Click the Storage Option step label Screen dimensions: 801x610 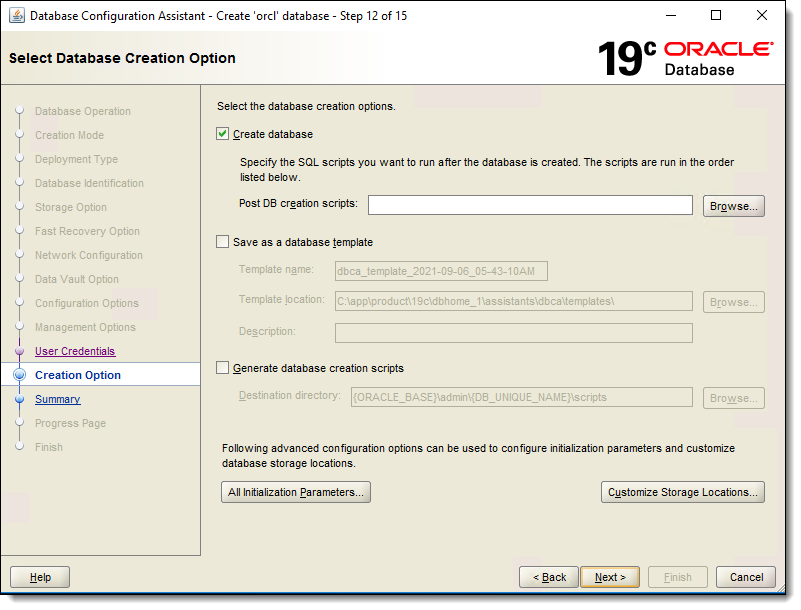coord(71,207)
